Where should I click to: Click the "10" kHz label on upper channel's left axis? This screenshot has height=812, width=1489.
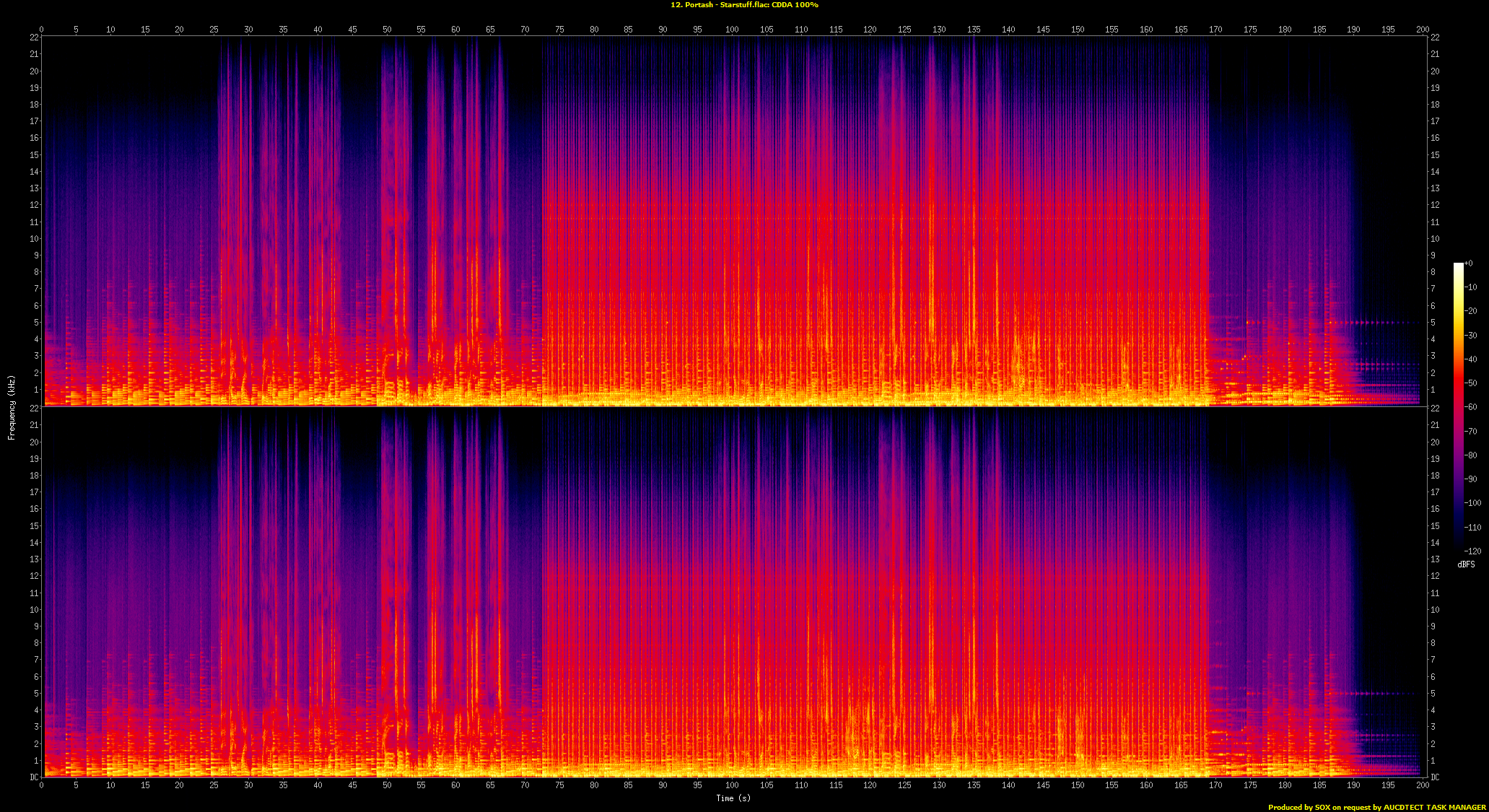[34, 238]
